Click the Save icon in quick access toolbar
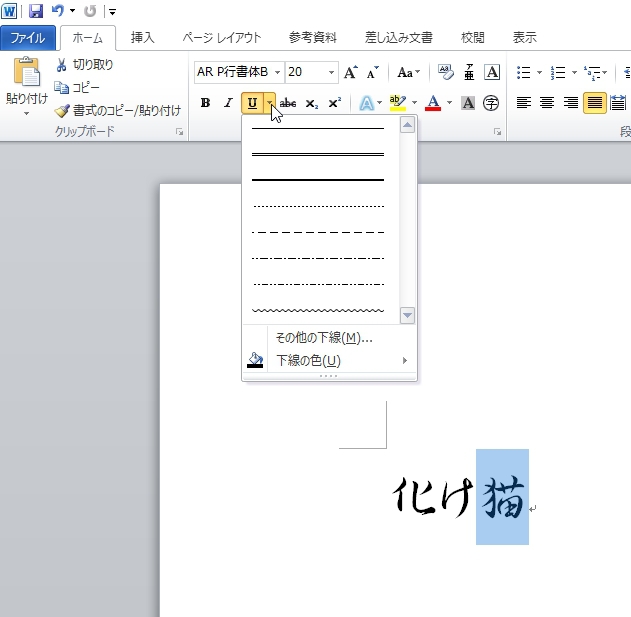 pos(36,11)
